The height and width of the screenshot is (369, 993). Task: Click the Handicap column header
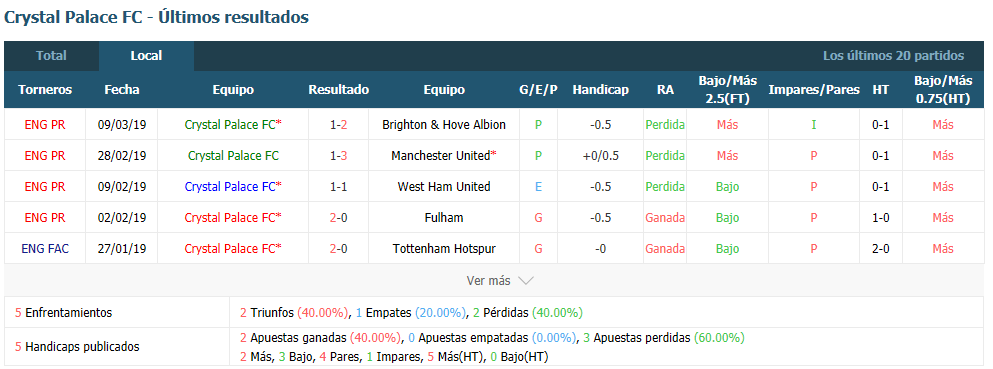click(x=600, y=90)
